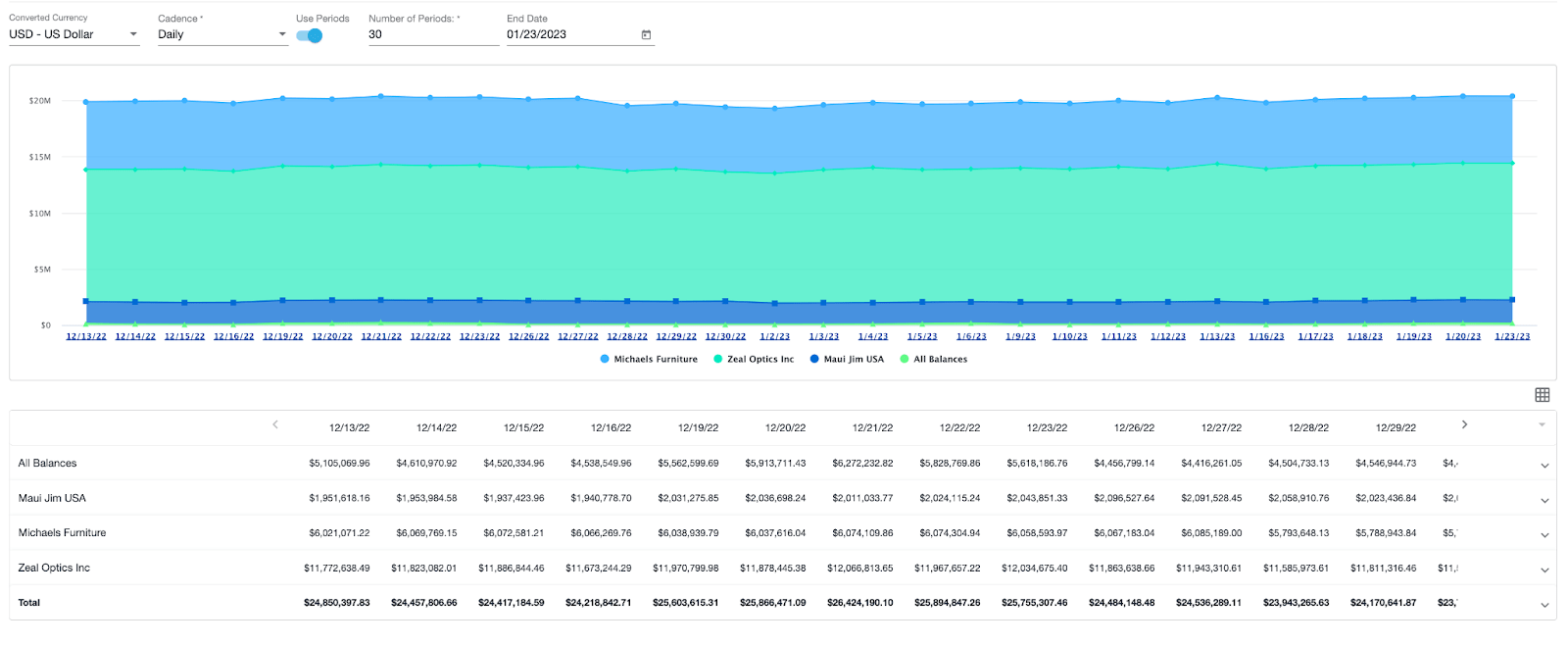Image resolution: width=1568 pixels, height=645 pixels.
Task: Click the Number of Periods input field
Action: pos(432,35)
